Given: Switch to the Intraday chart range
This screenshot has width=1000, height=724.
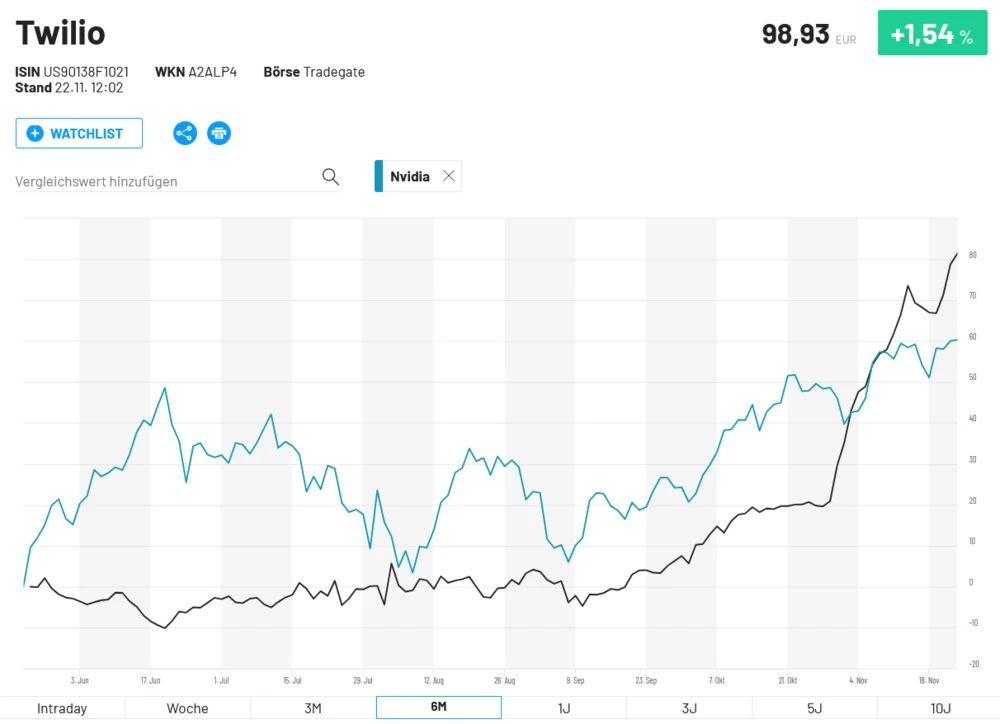Looking at the screenshot, I should pyautogui.click(x=62, y=708).
